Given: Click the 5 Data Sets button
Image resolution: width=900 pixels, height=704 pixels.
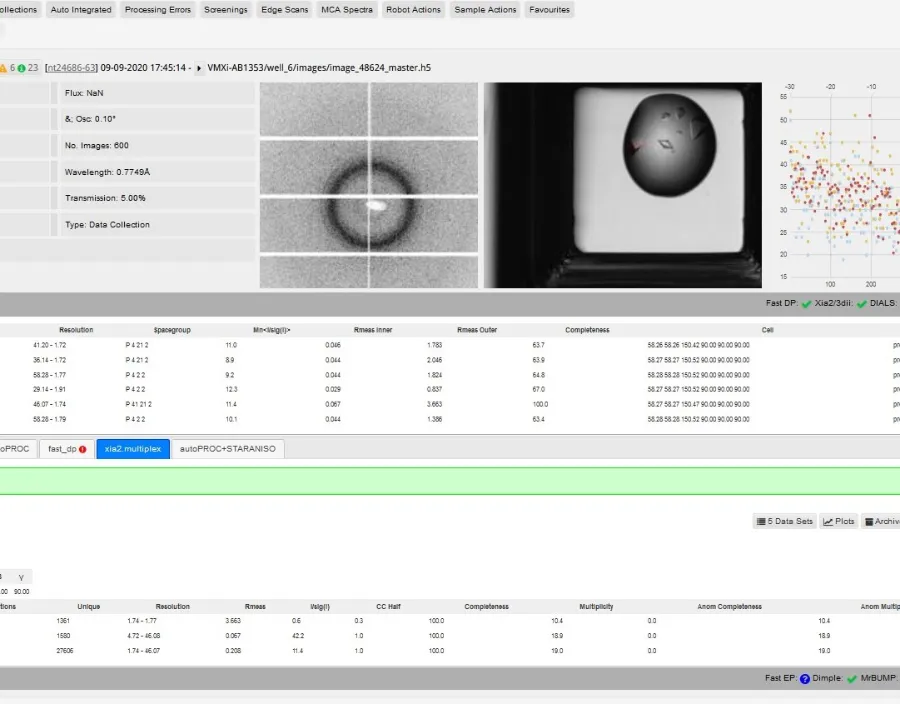Looking at the screenshot, I should [x=785, y=522].
